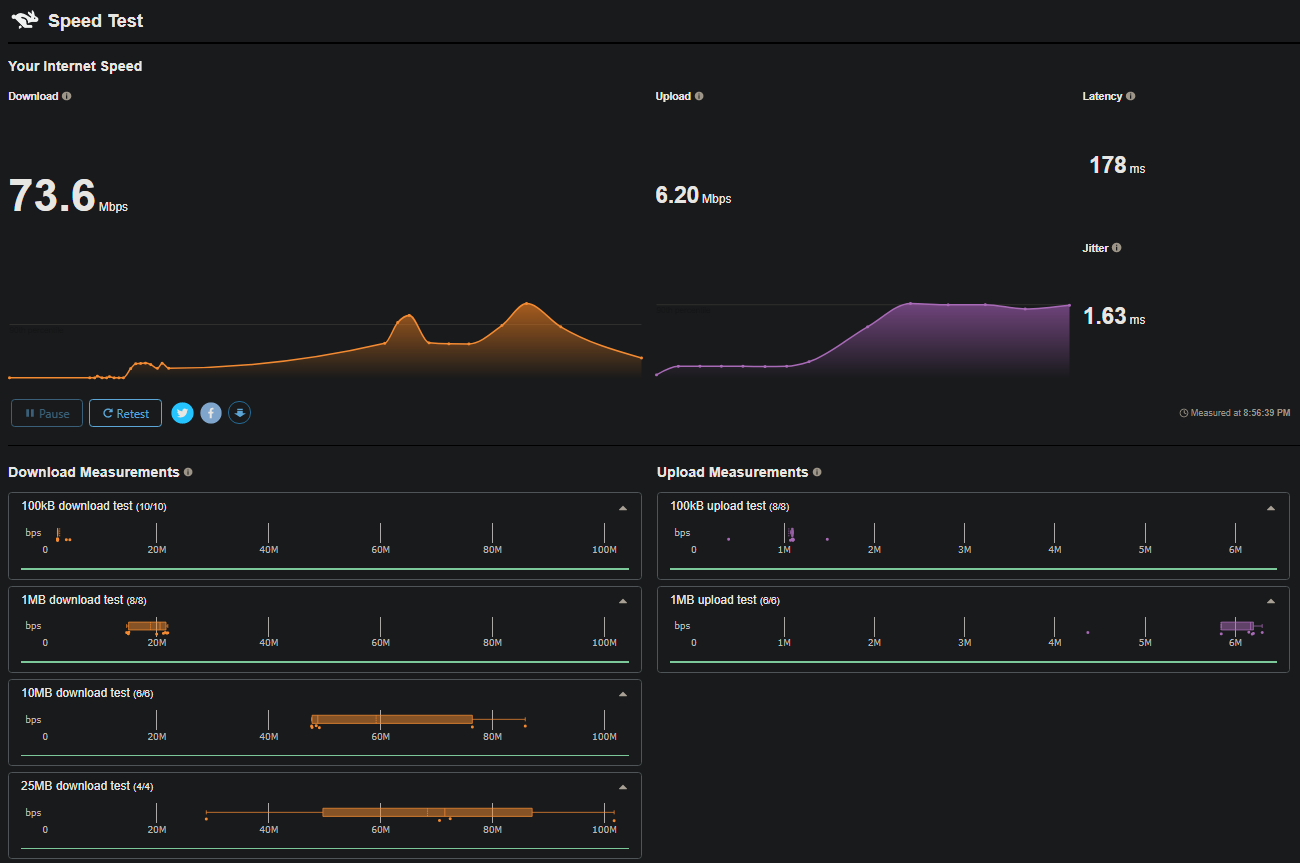Open the Latency info icon

[1130, 97]
